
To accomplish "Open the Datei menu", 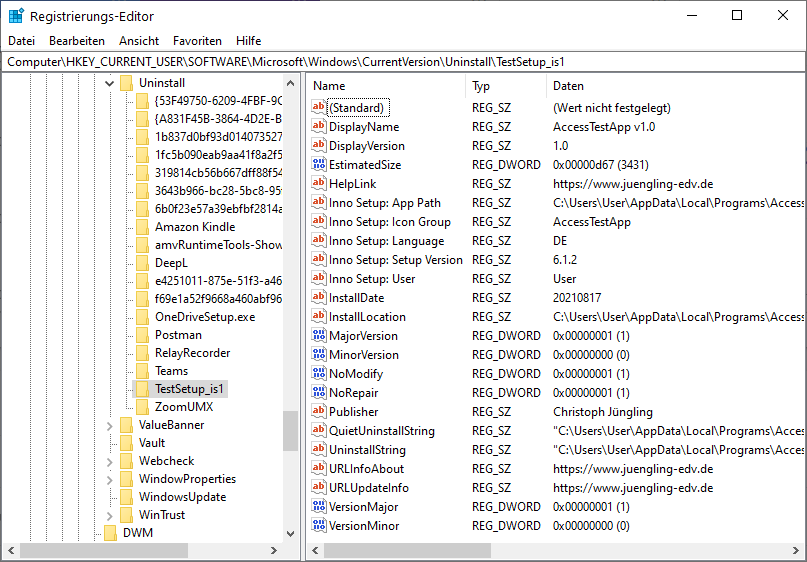I will pyautogui.click(x=22, y=41).
